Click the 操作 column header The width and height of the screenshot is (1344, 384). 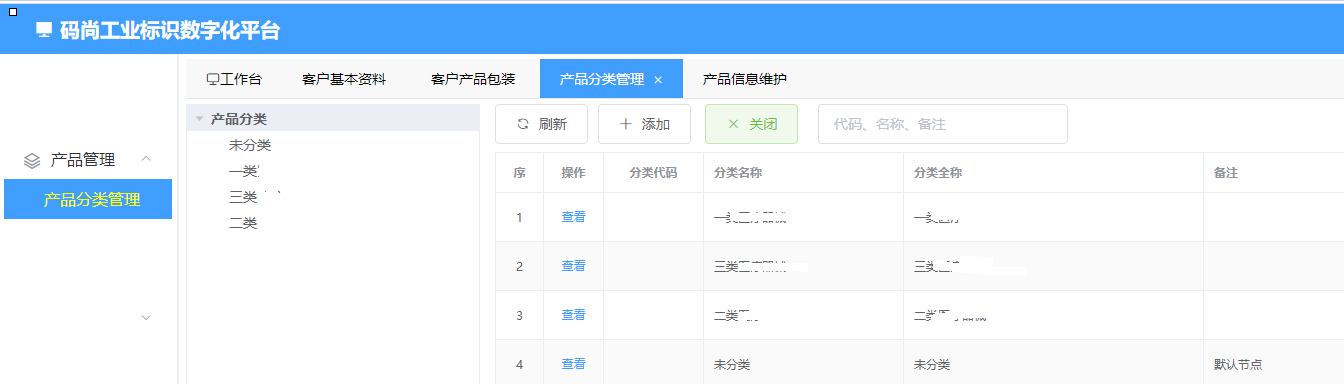(573, 173)
